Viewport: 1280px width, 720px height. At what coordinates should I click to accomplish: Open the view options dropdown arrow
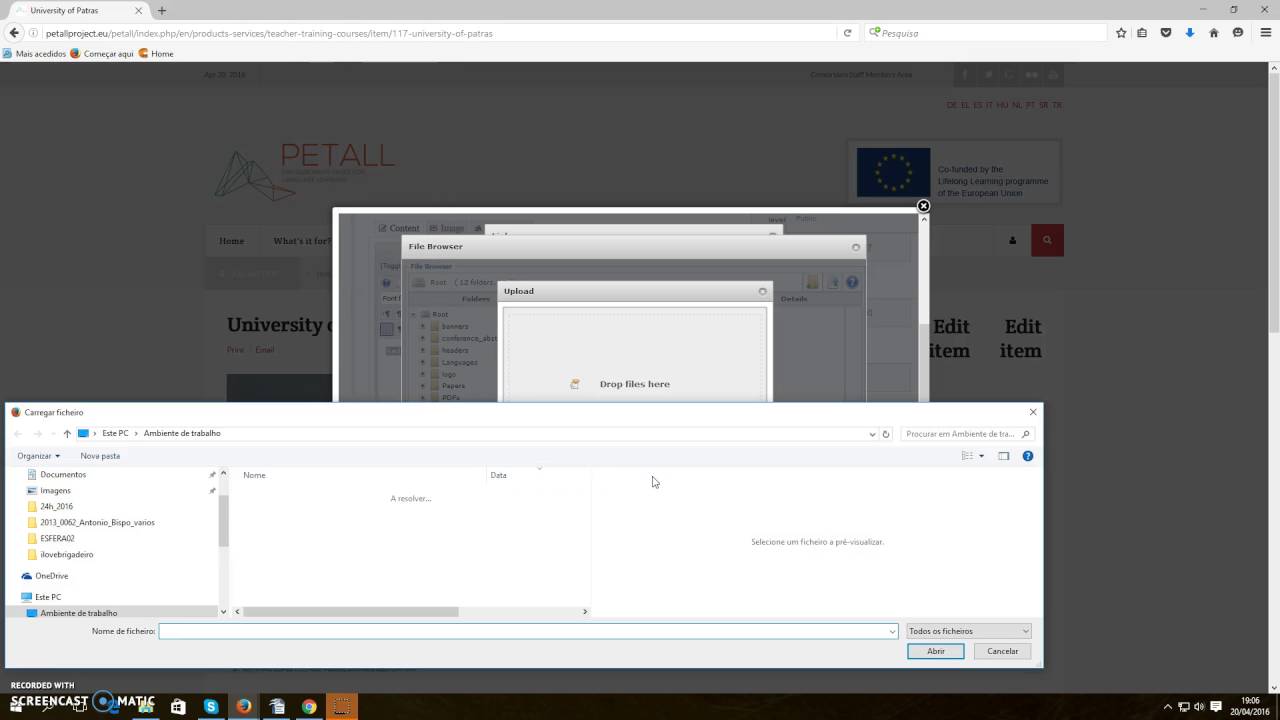pos(981,456)
